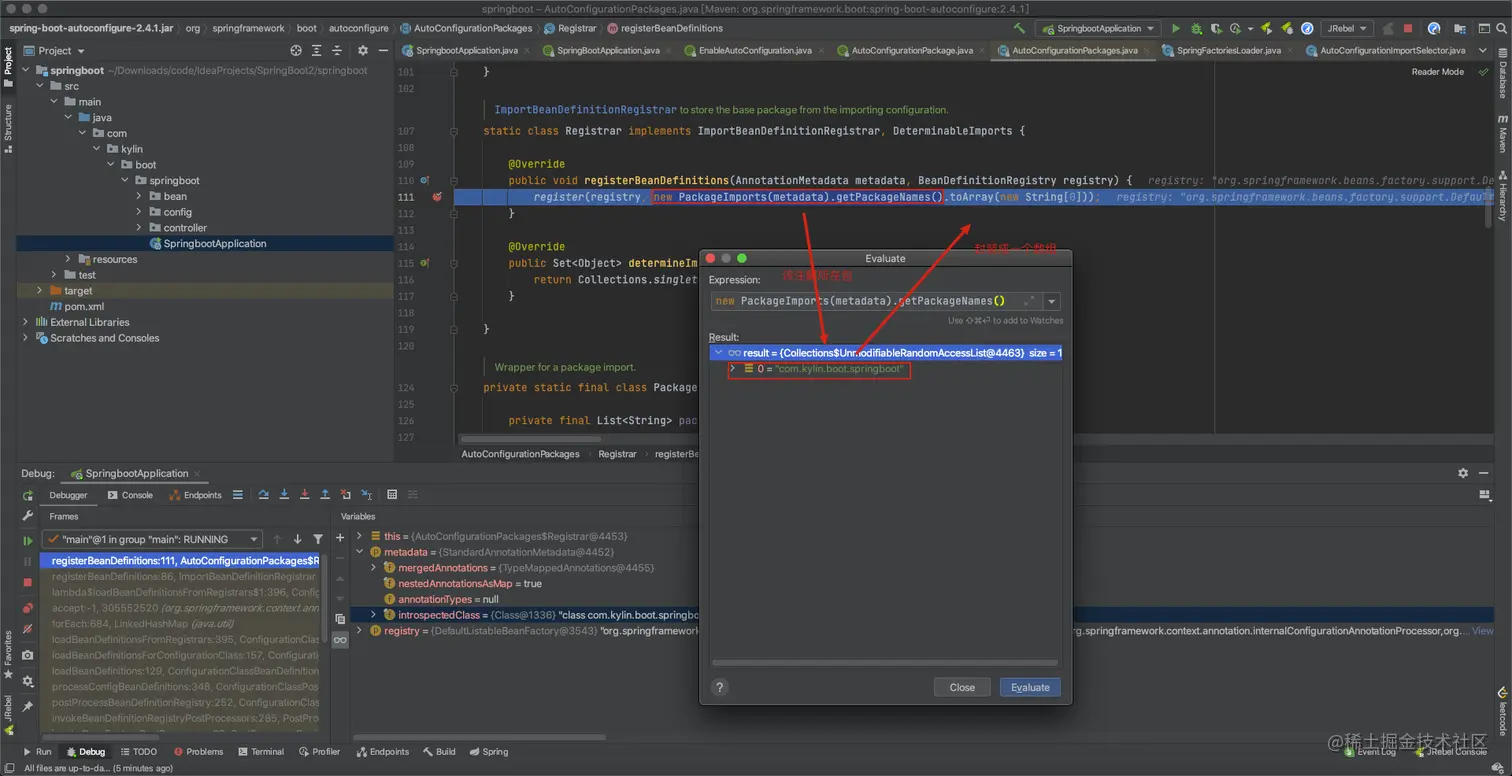Stop debugging with red square in Debug sidebar

[28, 582]
